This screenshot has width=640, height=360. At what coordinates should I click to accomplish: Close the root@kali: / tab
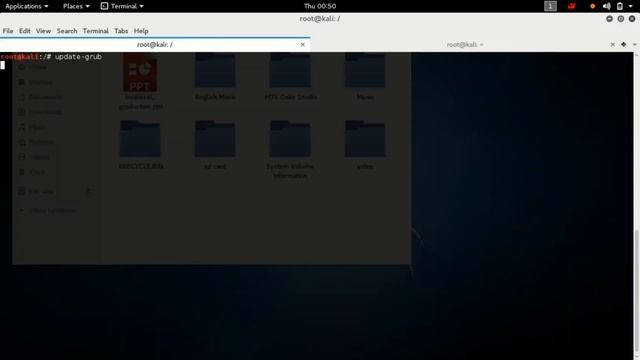[302, 45]
